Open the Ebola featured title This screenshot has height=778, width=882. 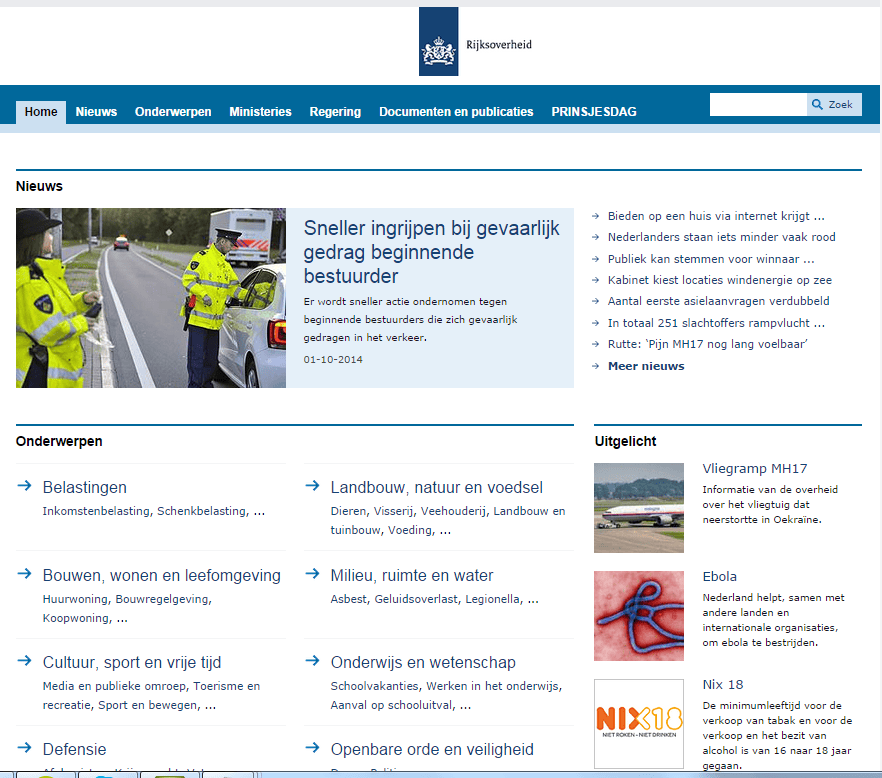(719, 577)
